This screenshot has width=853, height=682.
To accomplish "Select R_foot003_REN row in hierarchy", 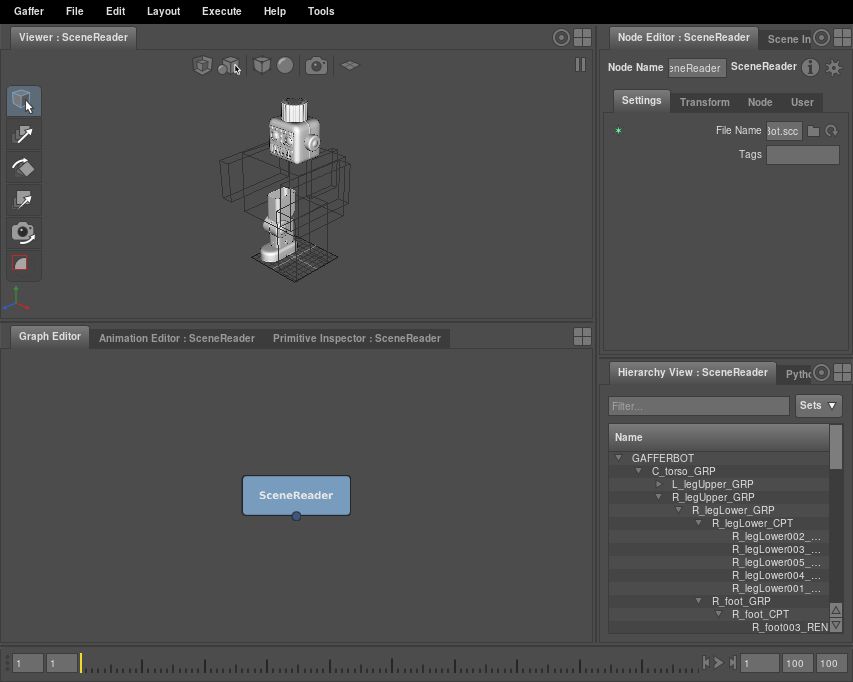I will point(719,628).
